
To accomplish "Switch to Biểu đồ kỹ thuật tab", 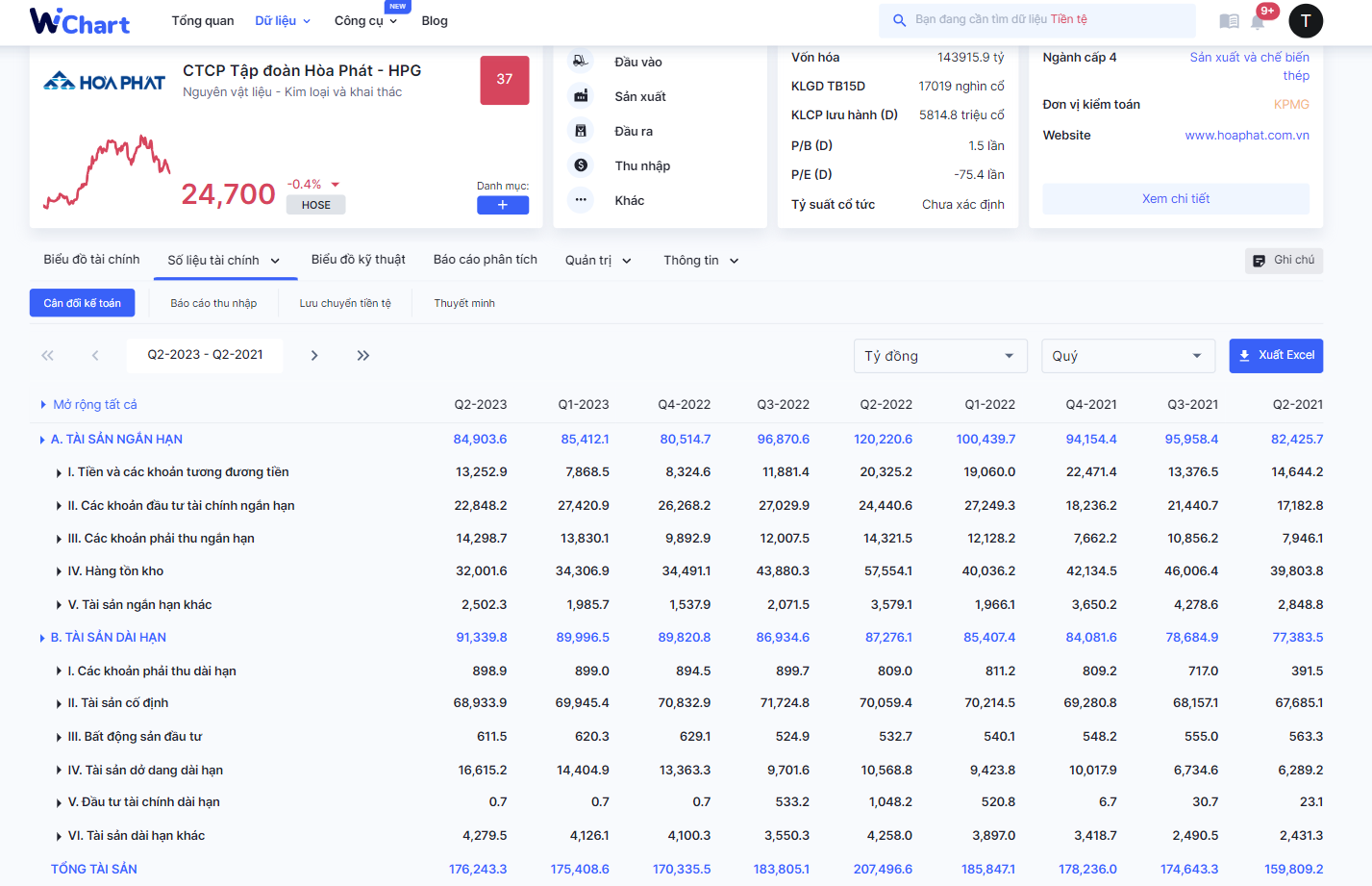I will [x=359, y=260].
